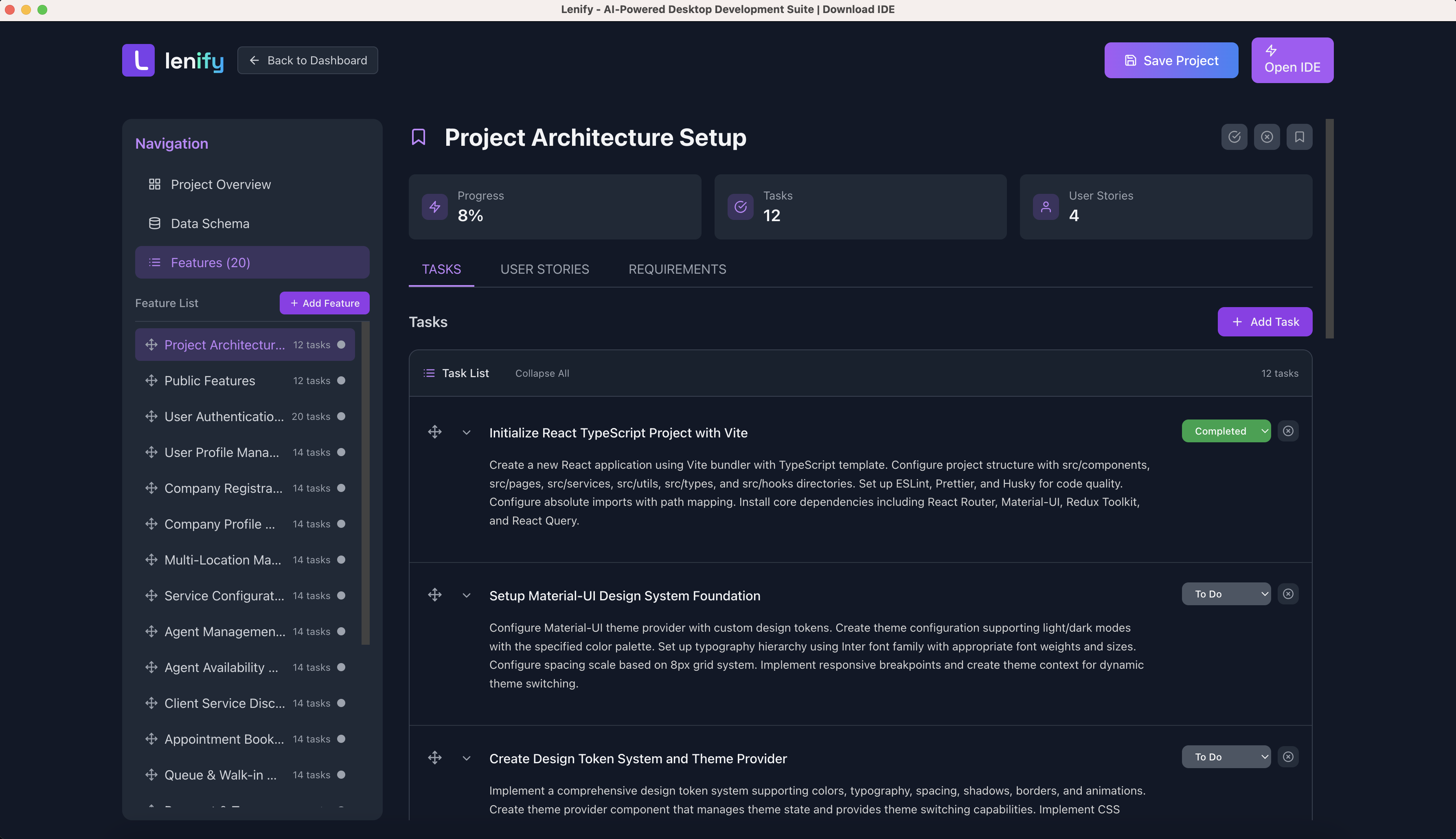The image size is (1456, 839).
Task: Toggle the status dot beside User Authentication feature
Action: [340, 416]
